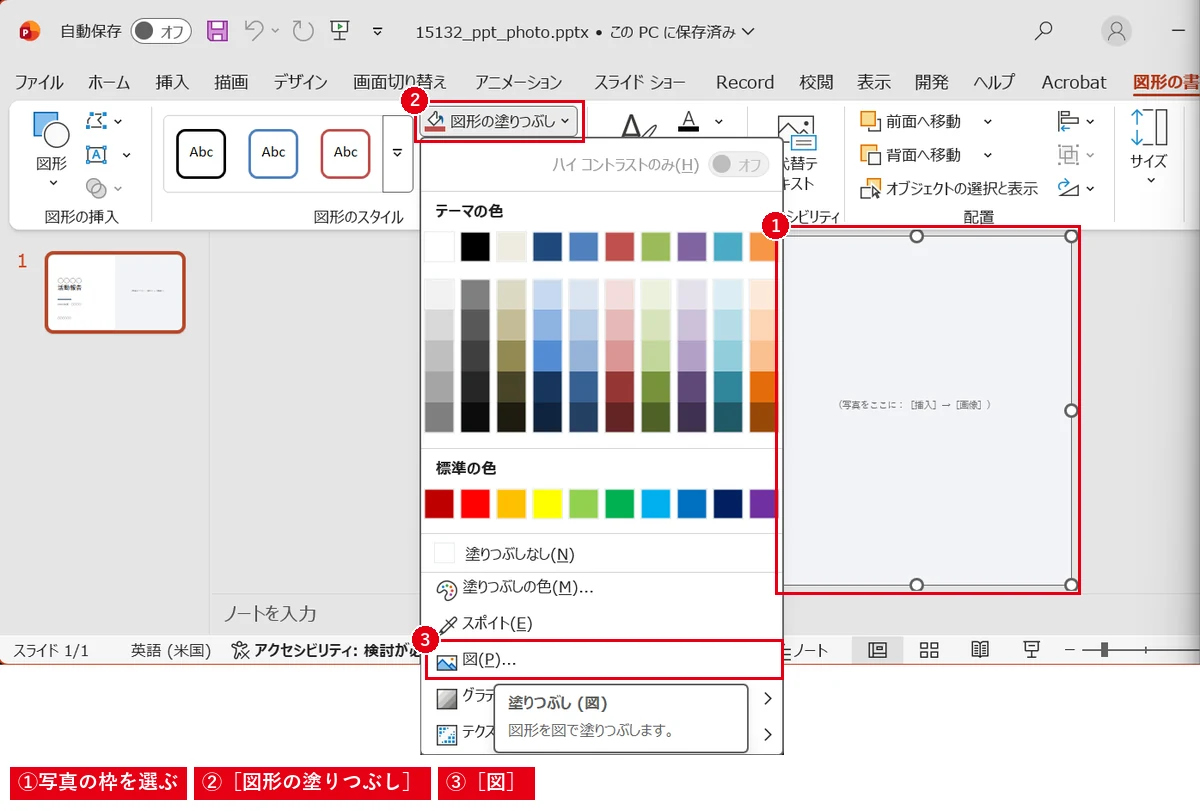The image size is (1200, 811).
Task: Open the ファイル tab
Action: (x=39, y=82)
